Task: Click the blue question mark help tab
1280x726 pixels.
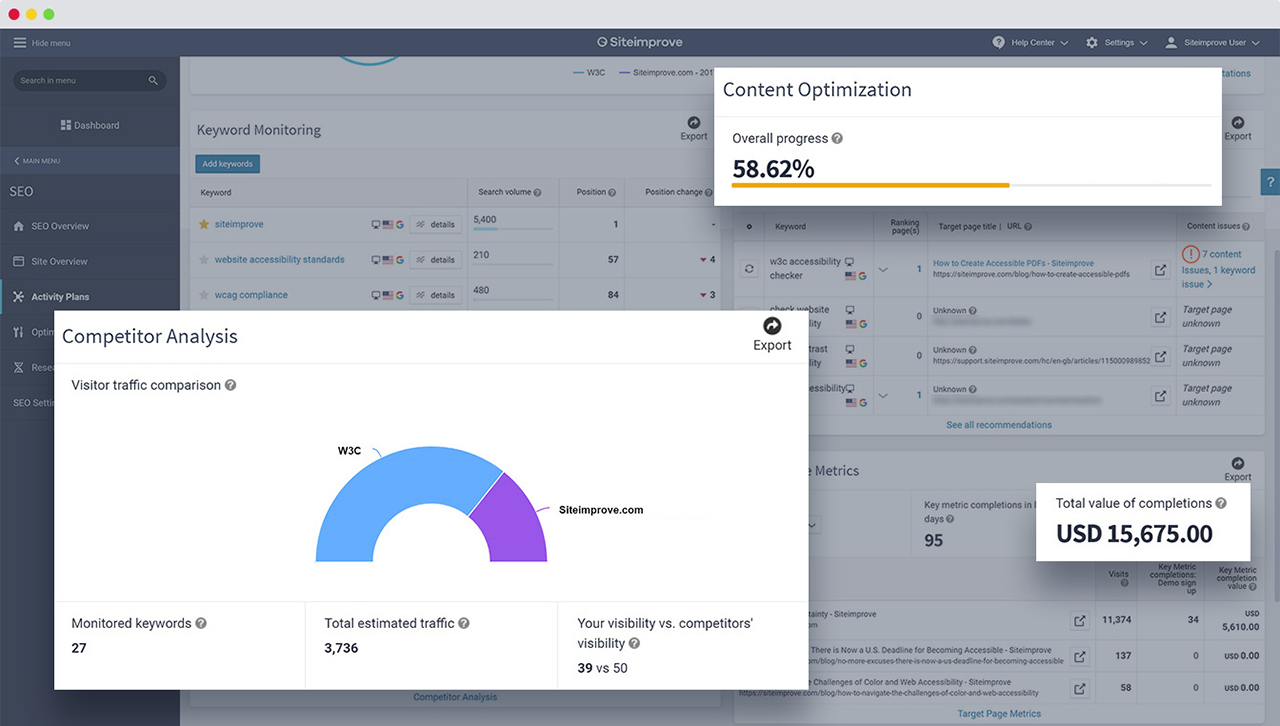Action: (x=1270, y=181)
